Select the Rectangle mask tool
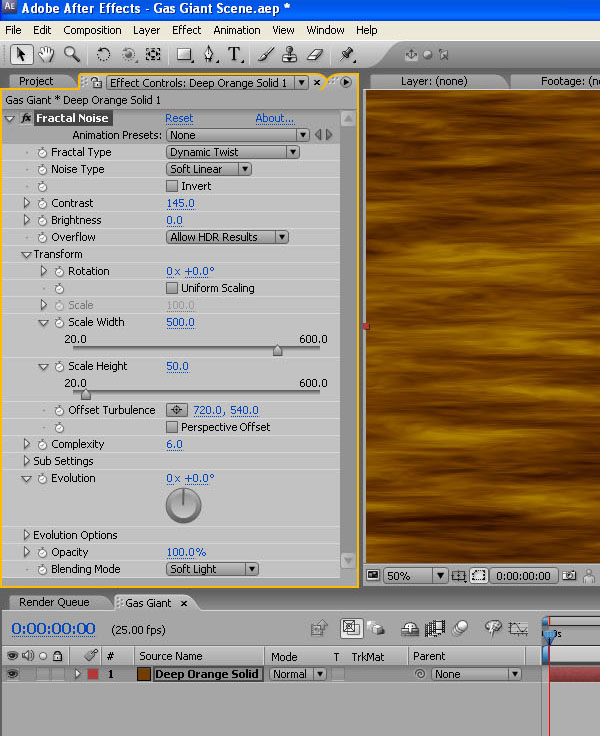Image resolution: width=600 pixels, height=736 pixels. pyautogui.click(x=184, y=55)
